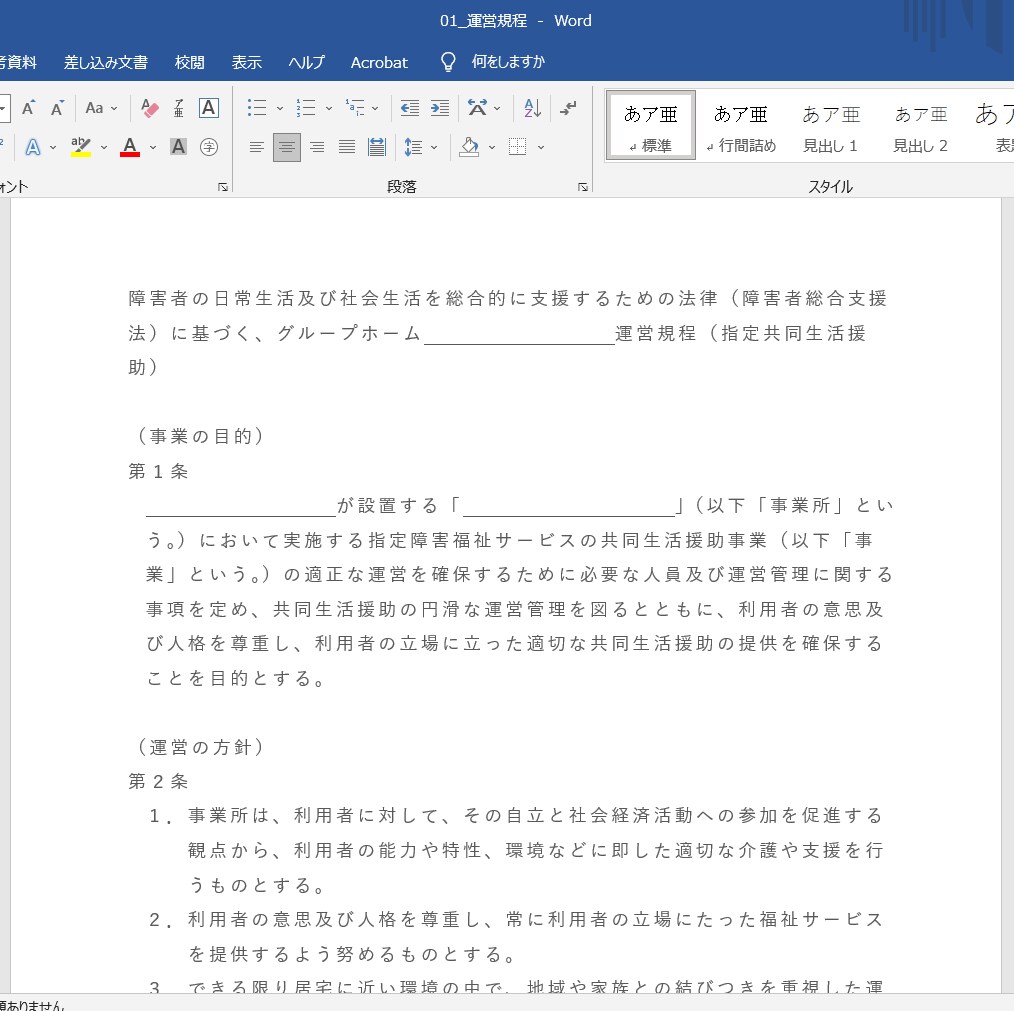
Task: Decrease the paragraph indent
Action: pos(409,107)
